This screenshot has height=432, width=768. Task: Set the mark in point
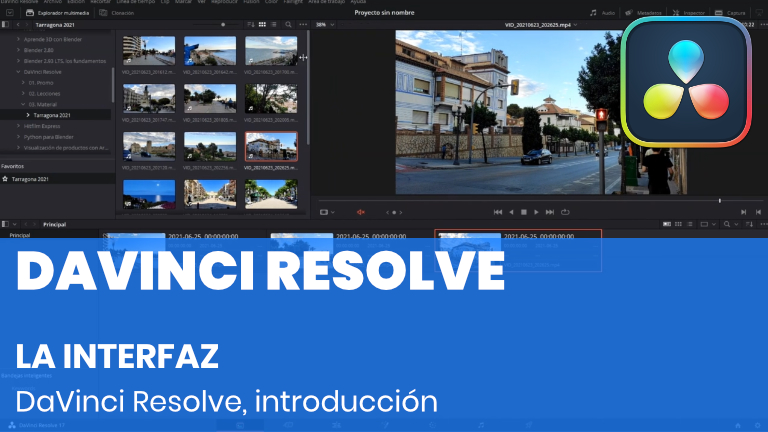point(744,212)
